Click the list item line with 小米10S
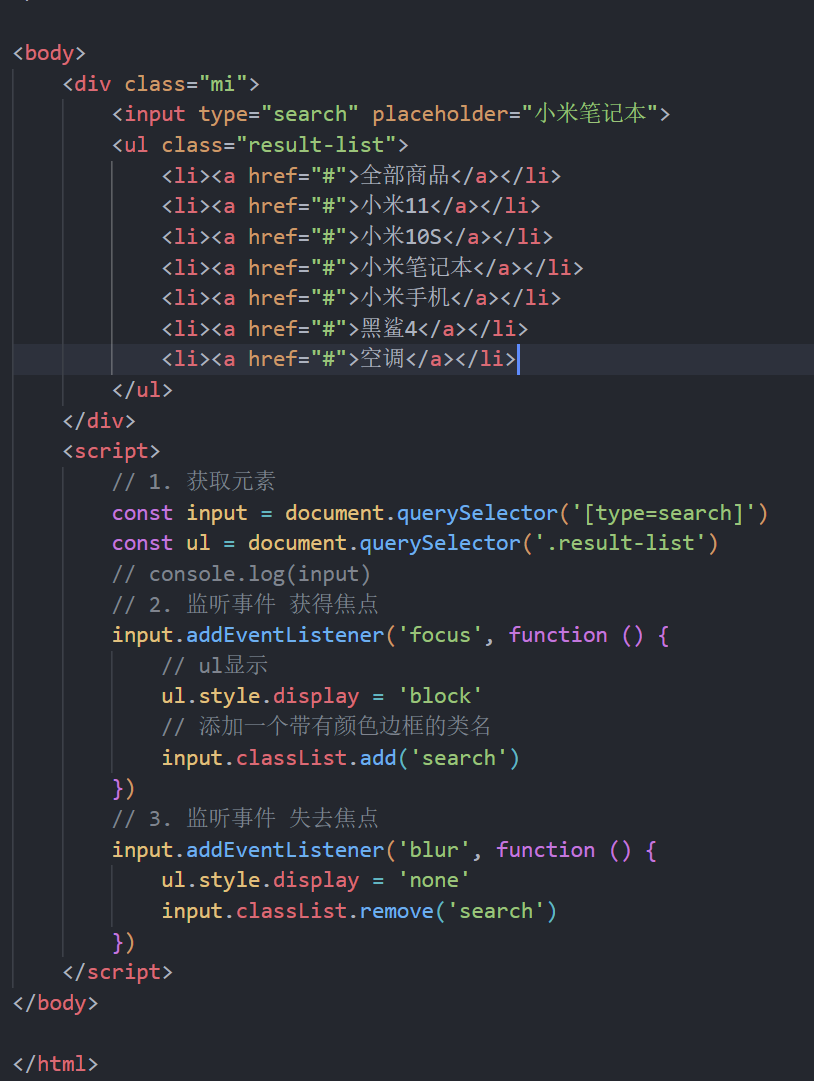Viewport: 814px width, 1081px height. click(357, 236)
